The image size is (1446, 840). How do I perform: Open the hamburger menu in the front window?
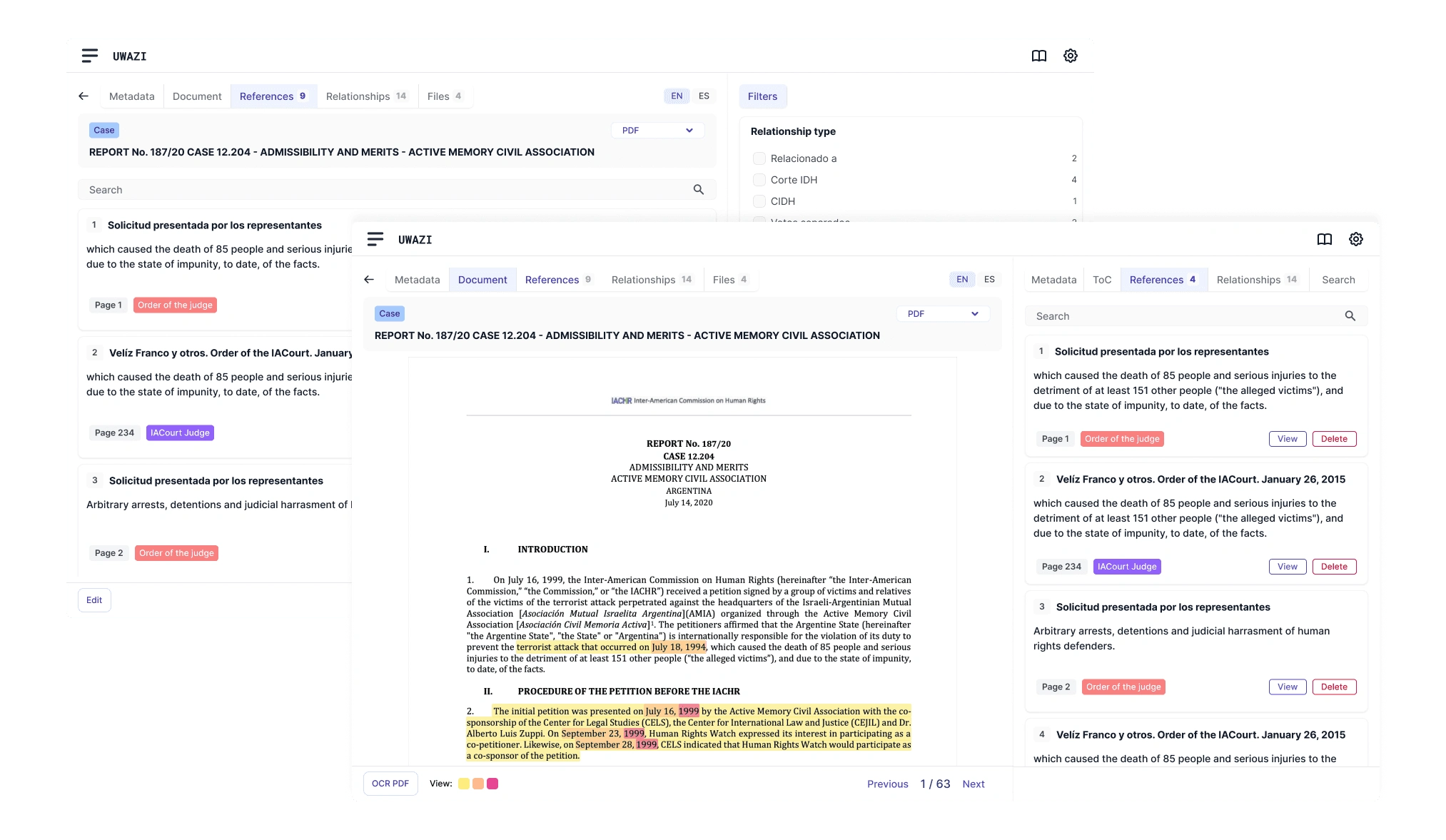[x=376, y=239]
